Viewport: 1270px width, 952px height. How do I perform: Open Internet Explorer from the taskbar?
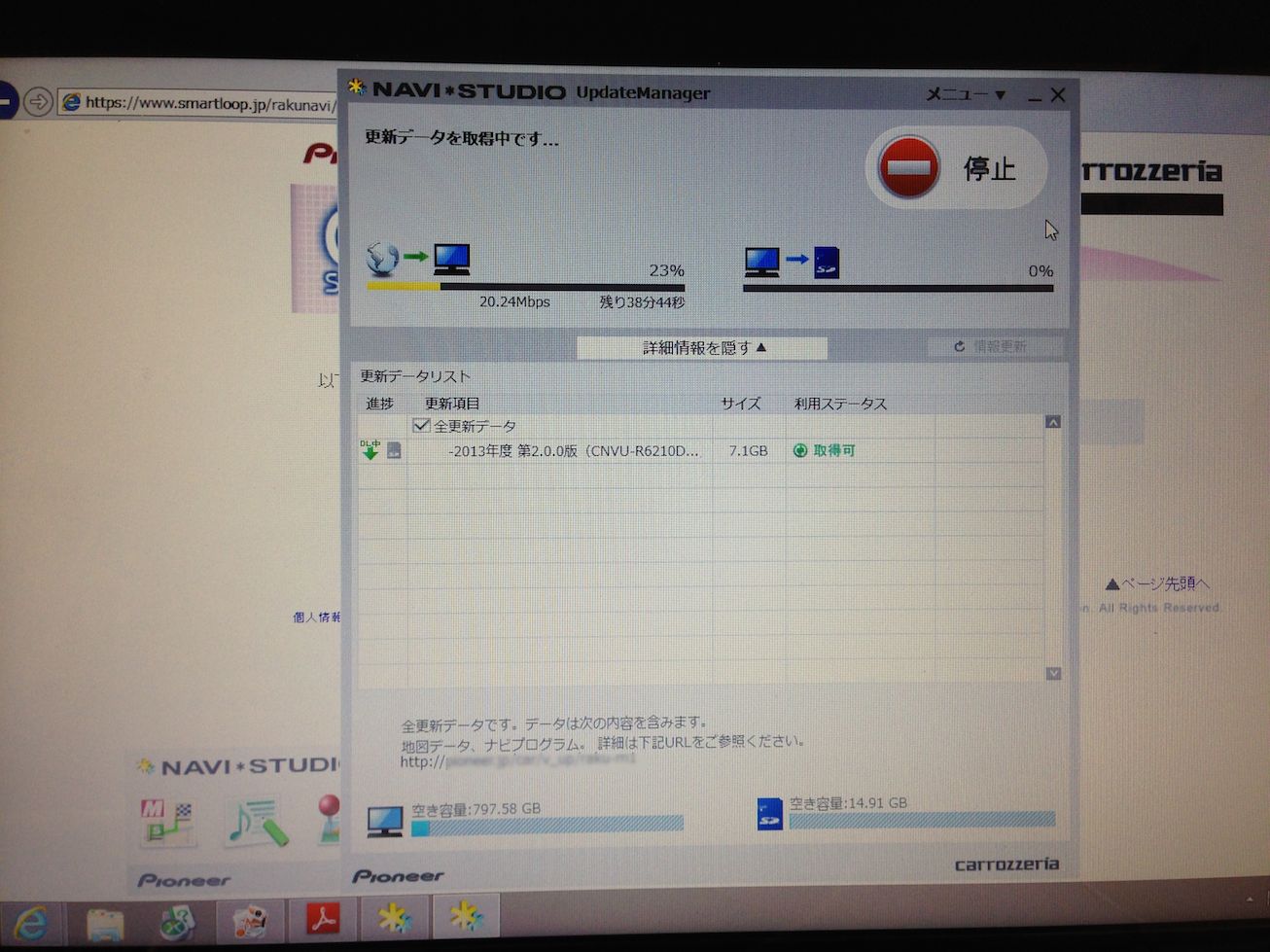[32, 921]
